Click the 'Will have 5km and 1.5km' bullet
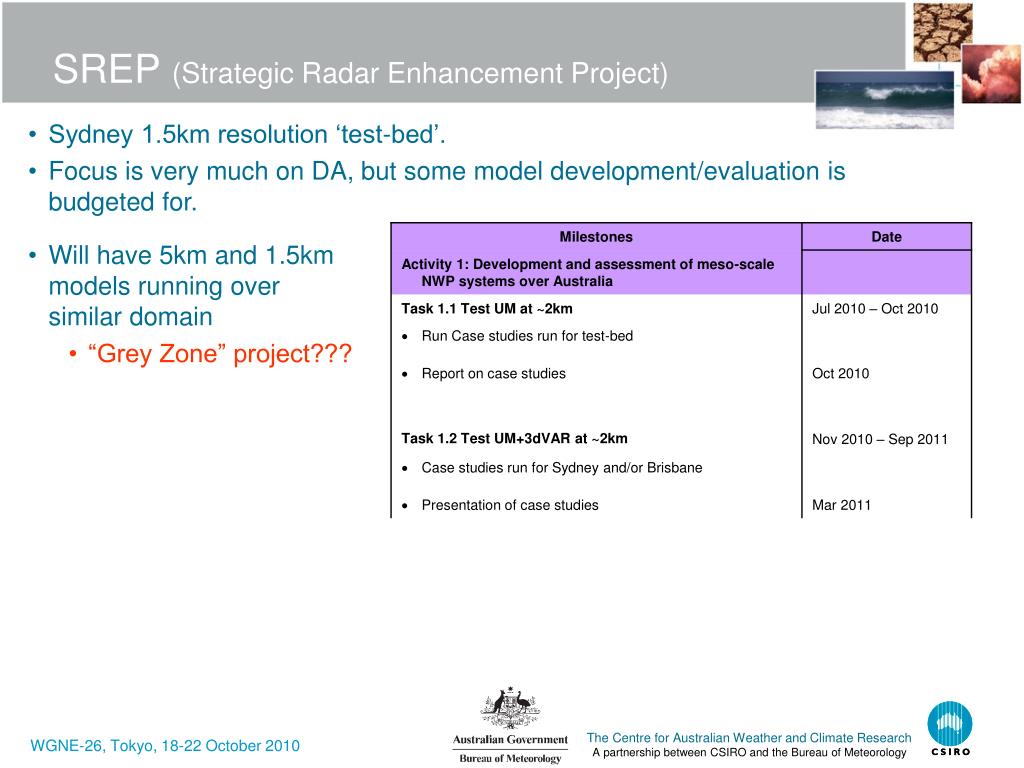1024x768 pixels. click(x=191, y=286)
